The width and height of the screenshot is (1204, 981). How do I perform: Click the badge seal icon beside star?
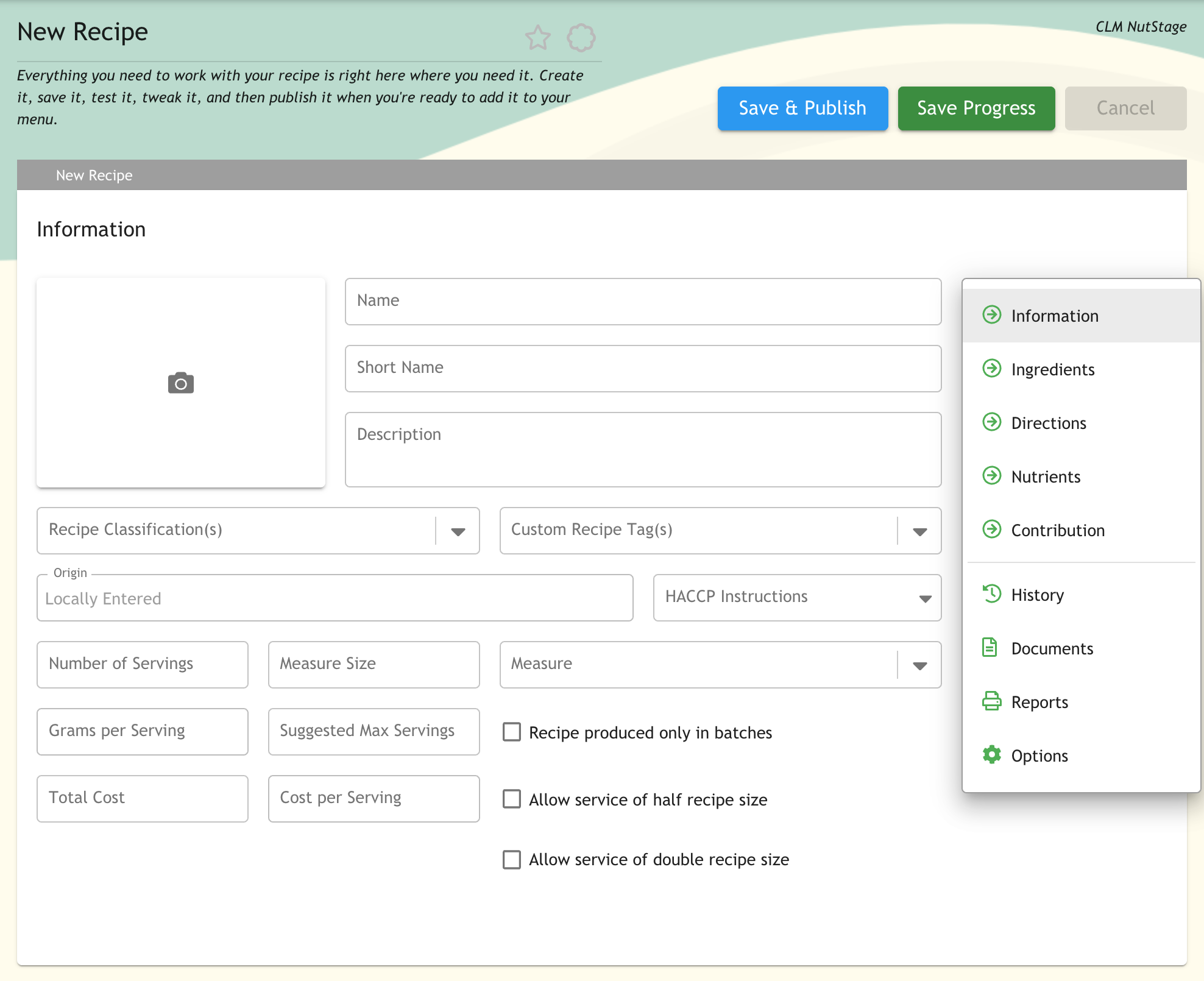tap(581, 38)
